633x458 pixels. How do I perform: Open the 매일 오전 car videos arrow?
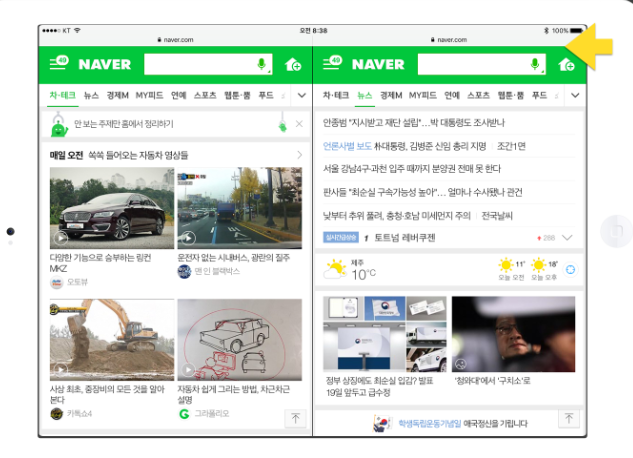[x=300, y=155]
